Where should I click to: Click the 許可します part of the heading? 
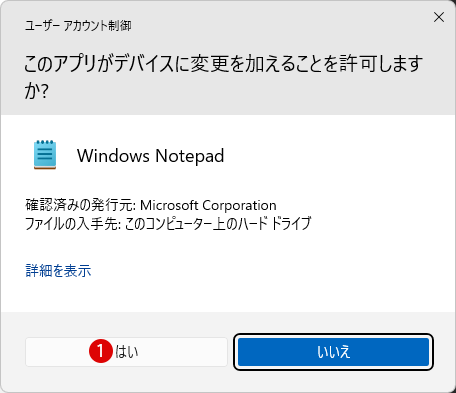(381, 64)
